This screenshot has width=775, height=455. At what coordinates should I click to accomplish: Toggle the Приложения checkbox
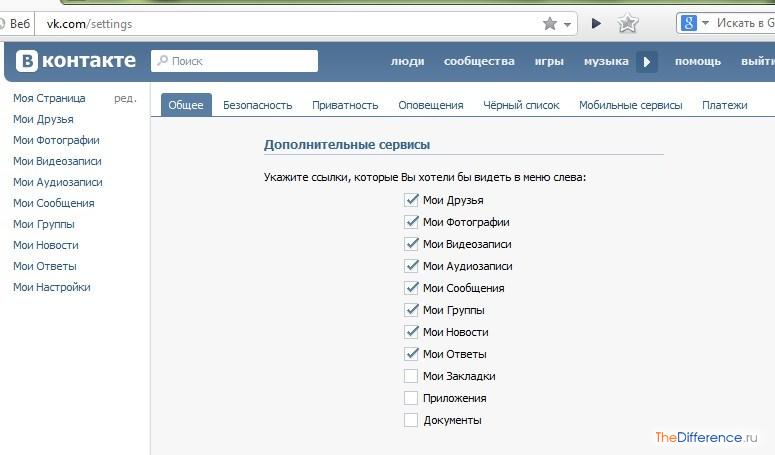411,398
